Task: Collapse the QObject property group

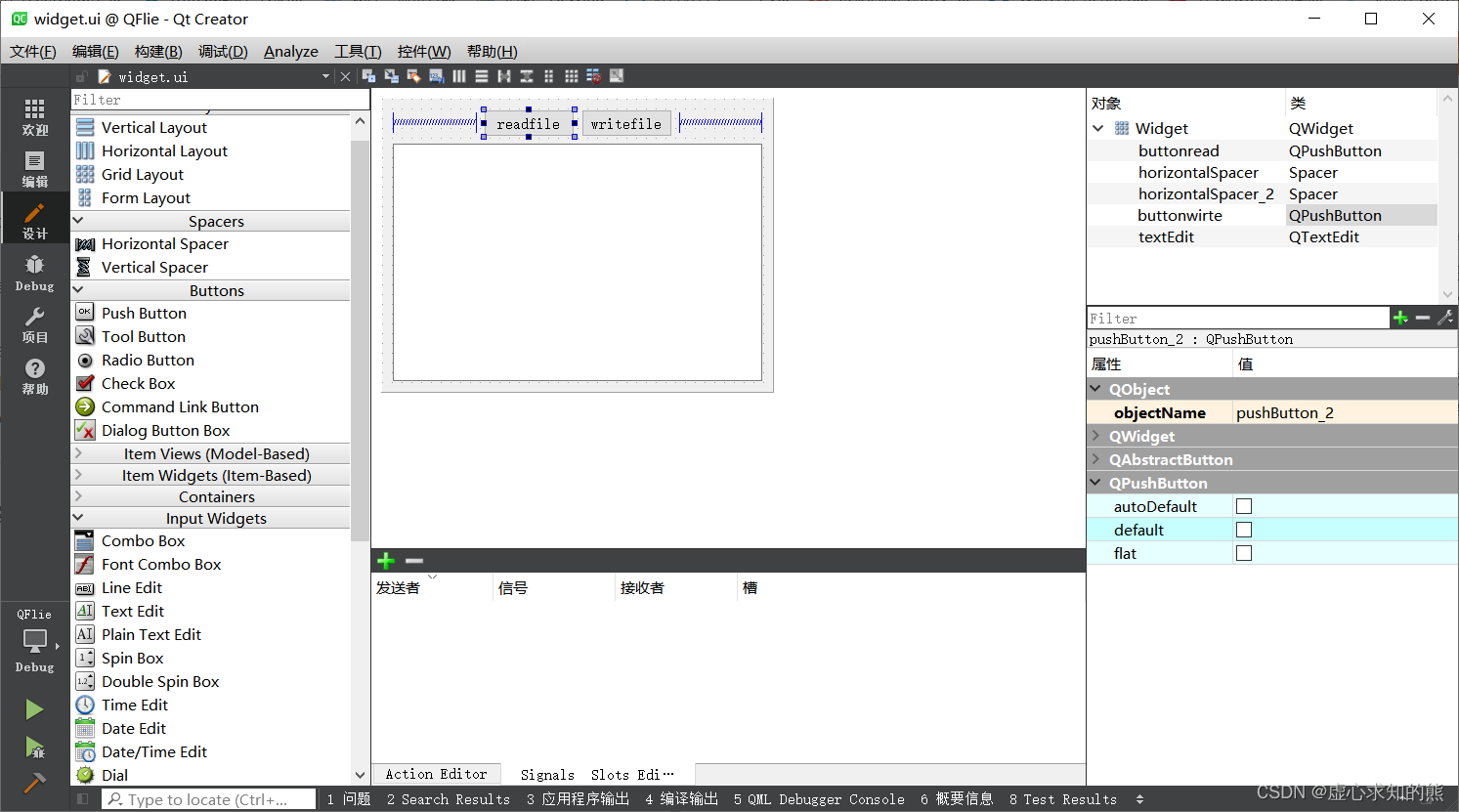Action: 1095,389
